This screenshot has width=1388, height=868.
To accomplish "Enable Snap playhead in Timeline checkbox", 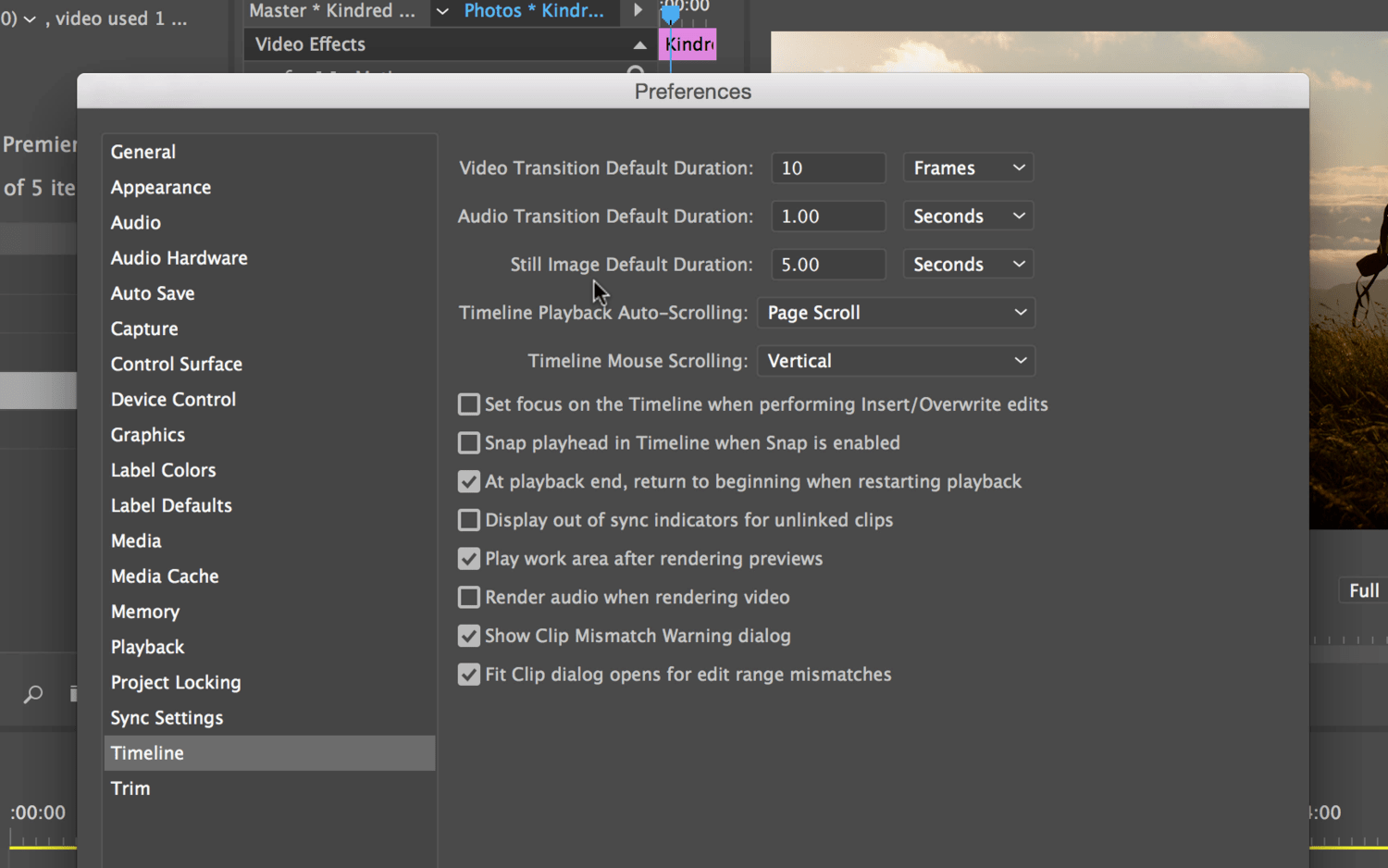I will (469, 443).
